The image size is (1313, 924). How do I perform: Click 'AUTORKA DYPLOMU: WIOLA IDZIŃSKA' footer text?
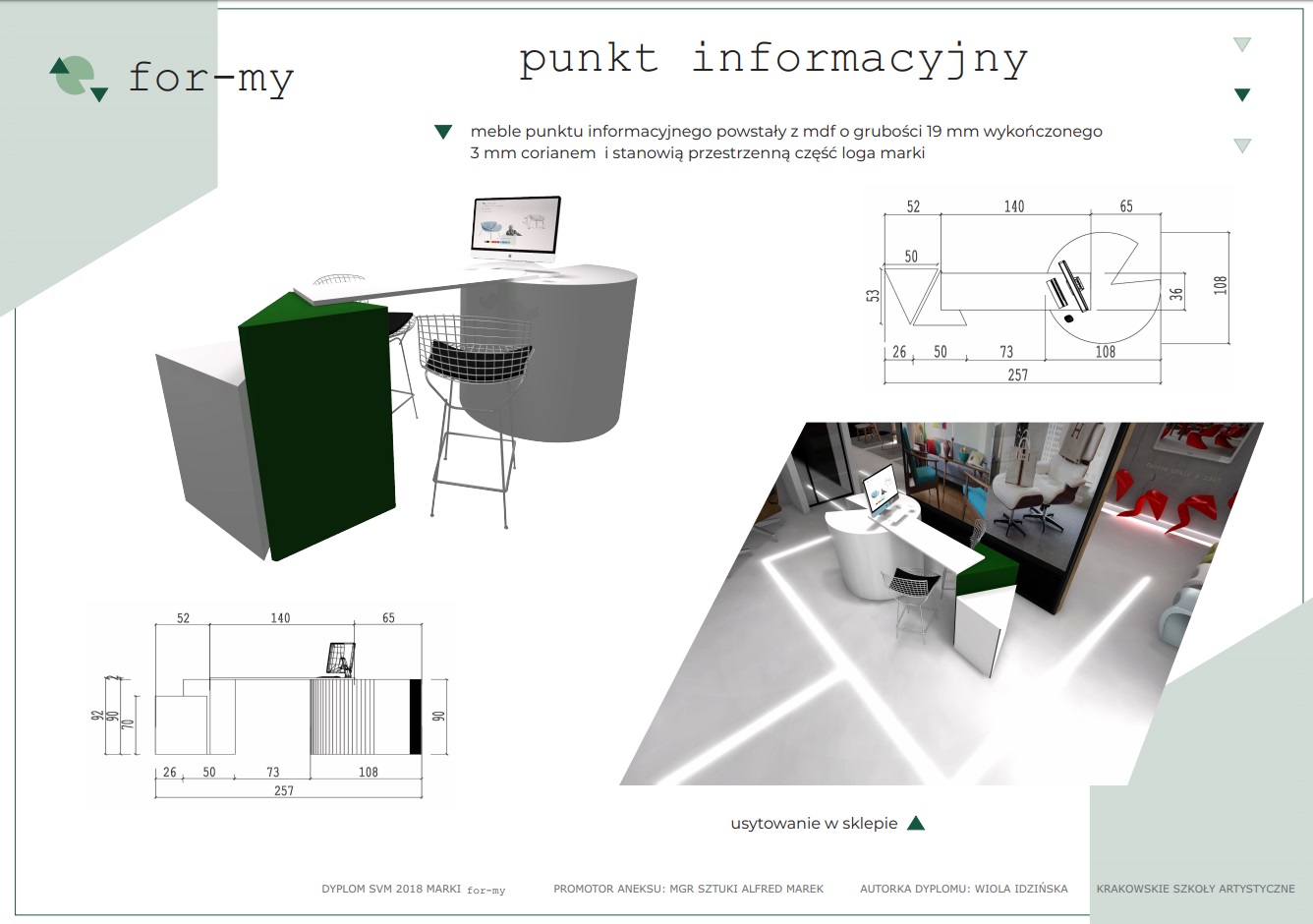click(x=963, y=889)
